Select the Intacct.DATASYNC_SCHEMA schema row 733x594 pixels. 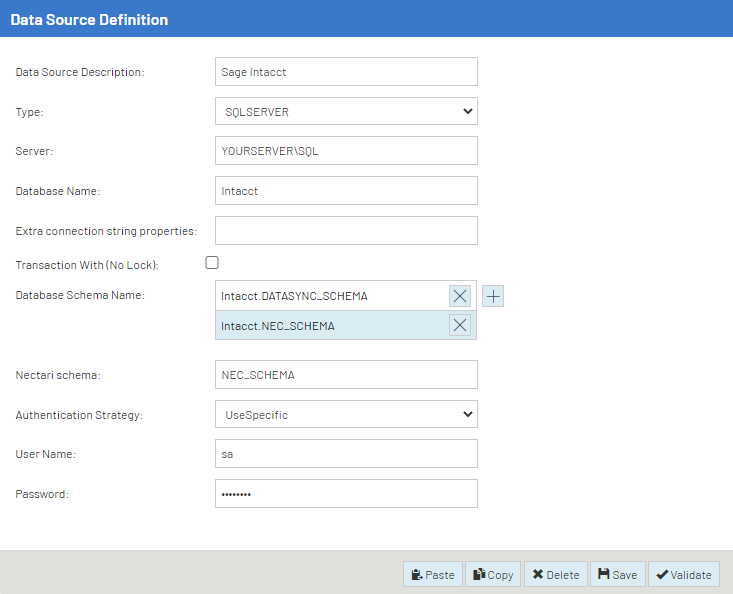click(330, 296)
